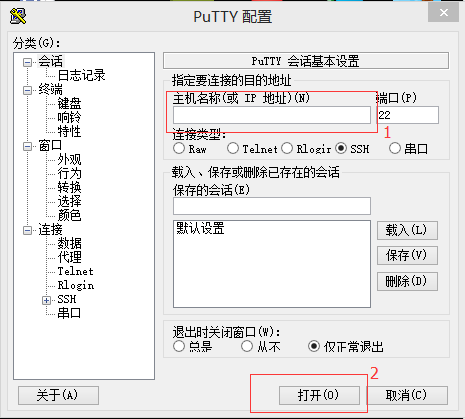Image resolution: width=465 pixels, height=419 pixels.
Task: Select the SSH connection type radio
Action: tap(341, 148)
